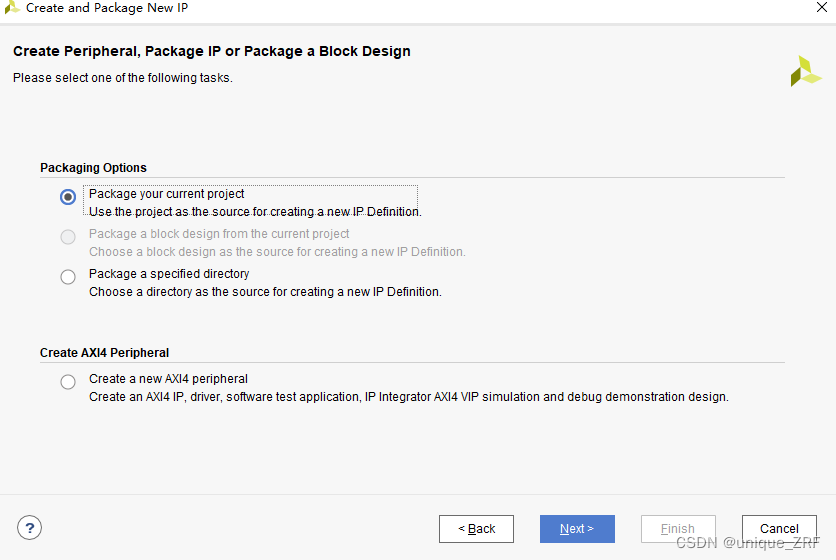The width and height of the screenshot is (836, 560).
Task: Open the help question mark icon
Action: pos(29,528)
